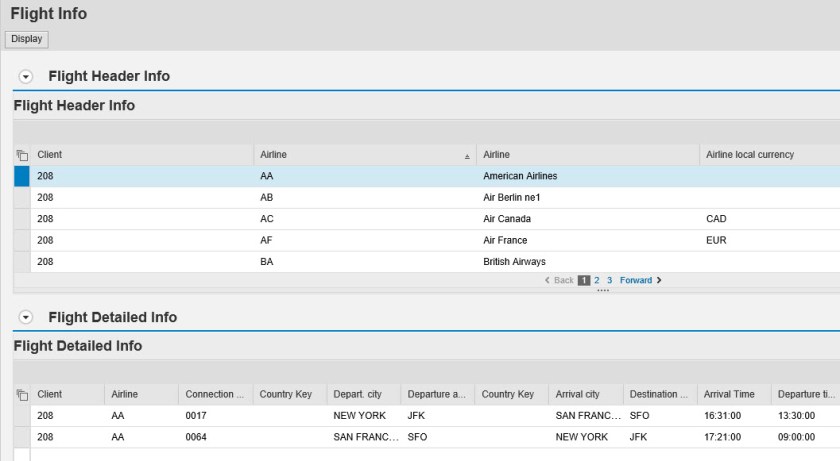Sort by the Airline code column header
This screenshot has width=840, height=461.
365,155
